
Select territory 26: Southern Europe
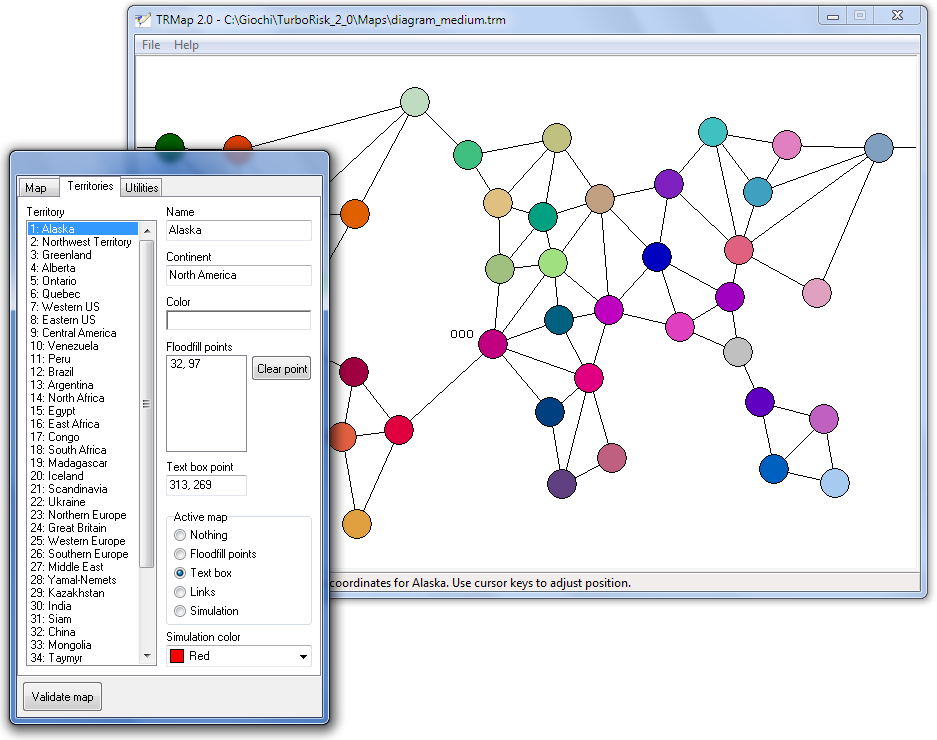(x=83, y=554)
